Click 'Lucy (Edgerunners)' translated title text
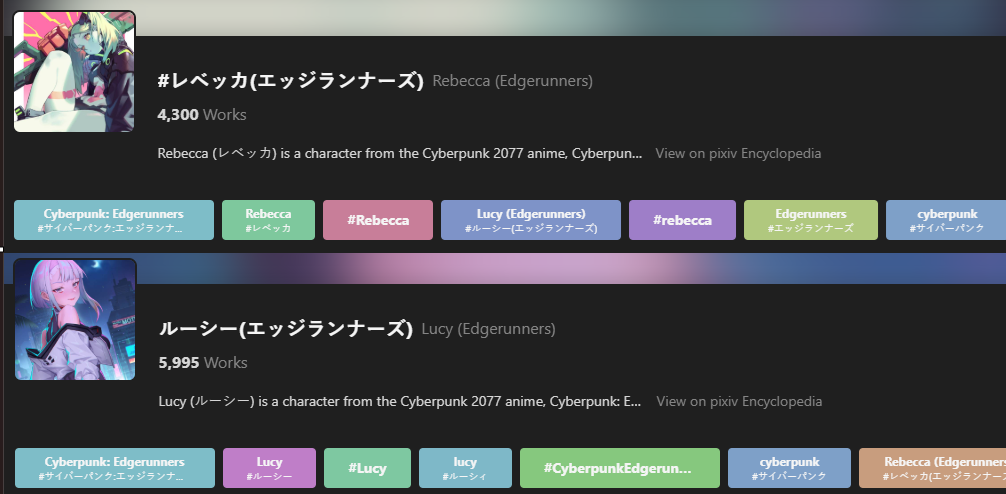 pyautogui.click(x=488, y=329)
